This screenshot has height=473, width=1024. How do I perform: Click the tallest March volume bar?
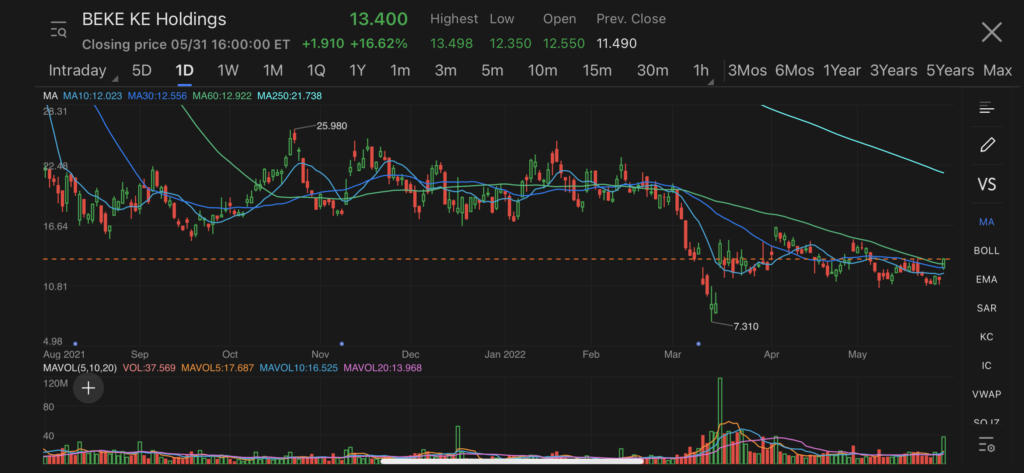point(720,421)
